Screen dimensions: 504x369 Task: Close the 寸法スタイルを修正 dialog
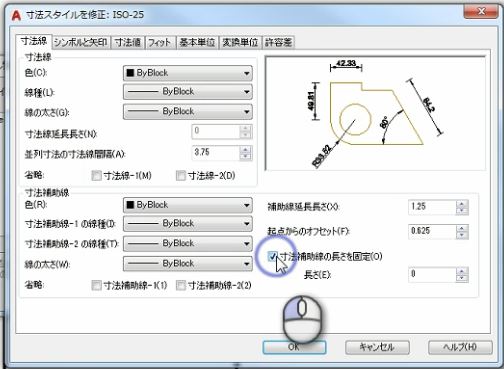tap(481, 12)
